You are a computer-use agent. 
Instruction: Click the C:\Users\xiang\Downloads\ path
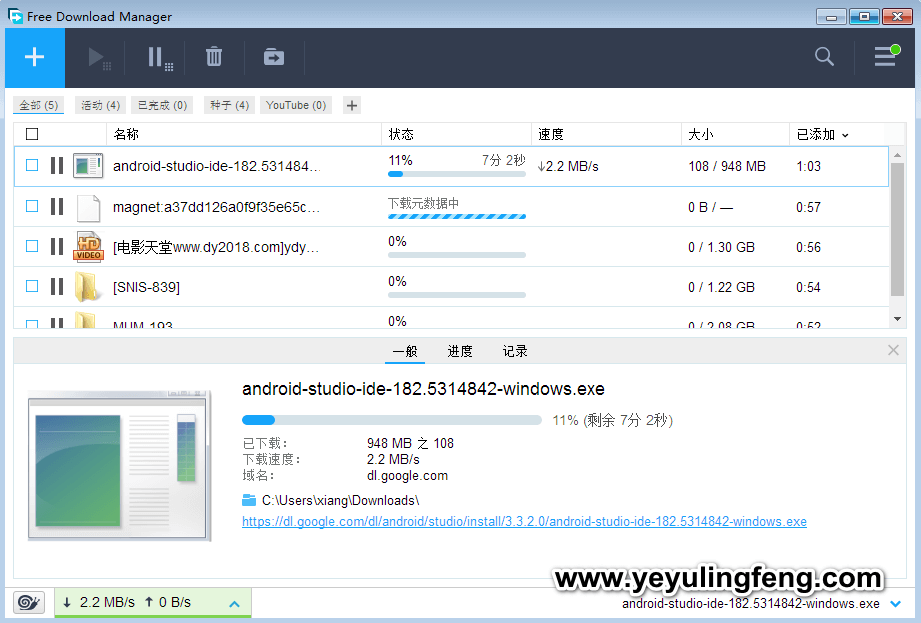pyautogui.click(x=341, y=500)
